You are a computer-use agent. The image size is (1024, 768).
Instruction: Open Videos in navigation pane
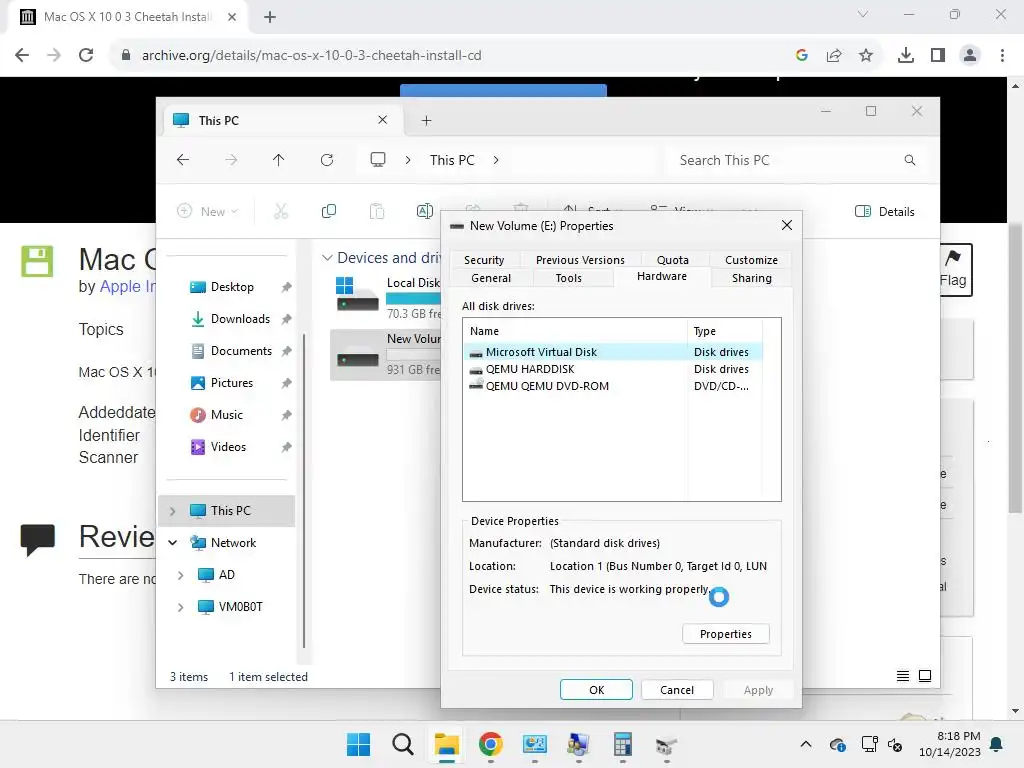tap(228, 447)
